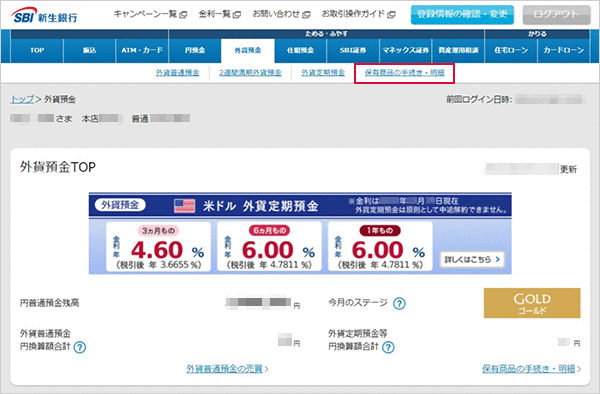
Task: Click the ログアウト button
Action: click(x=557, y=15)
